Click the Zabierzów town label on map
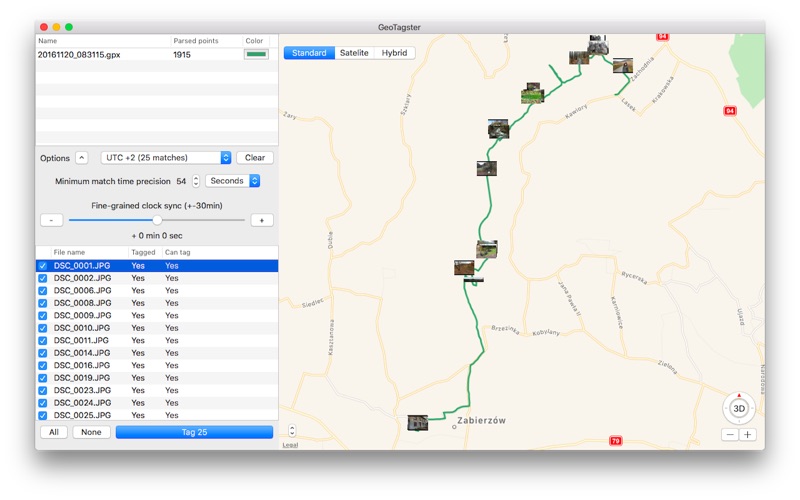800x500 pixels. 481,420
